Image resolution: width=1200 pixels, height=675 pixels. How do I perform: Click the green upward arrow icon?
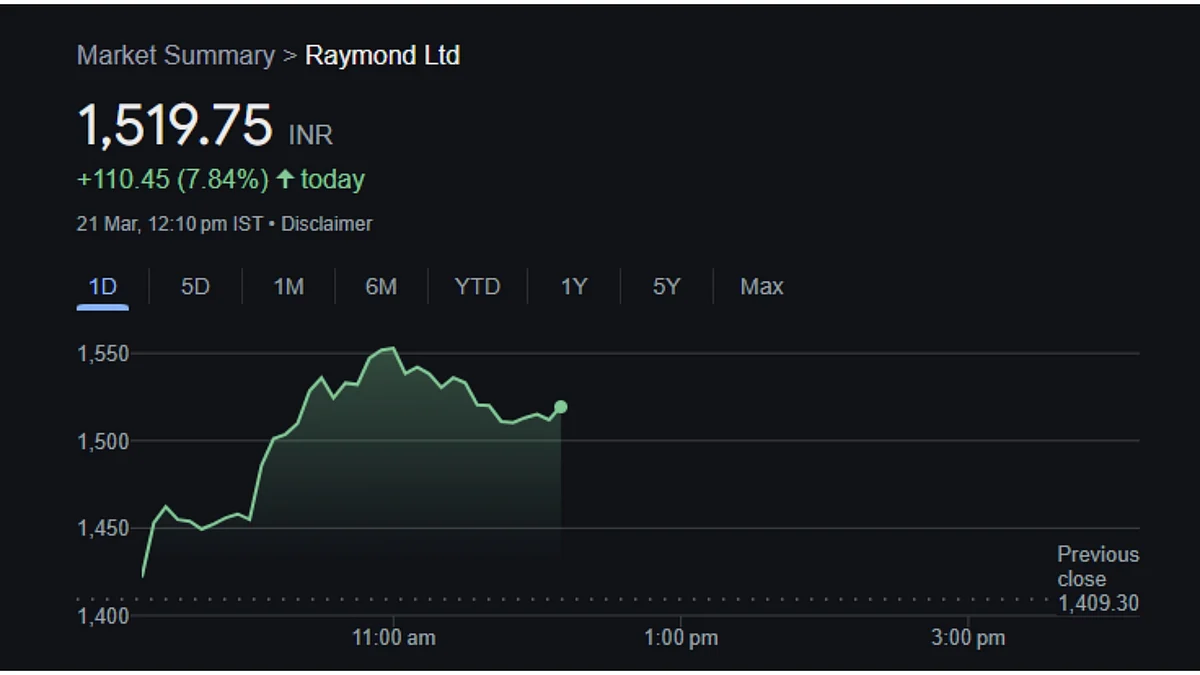[x=286, y=179]
